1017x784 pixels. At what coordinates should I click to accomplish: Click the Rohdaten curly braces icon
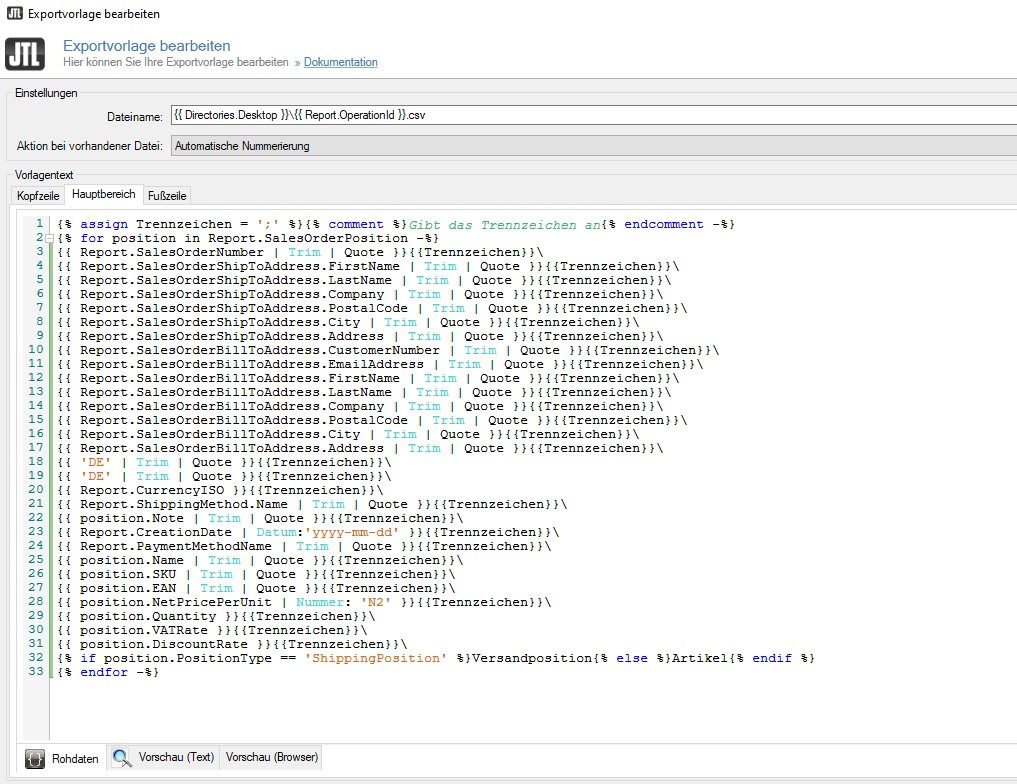pos(35,758)
